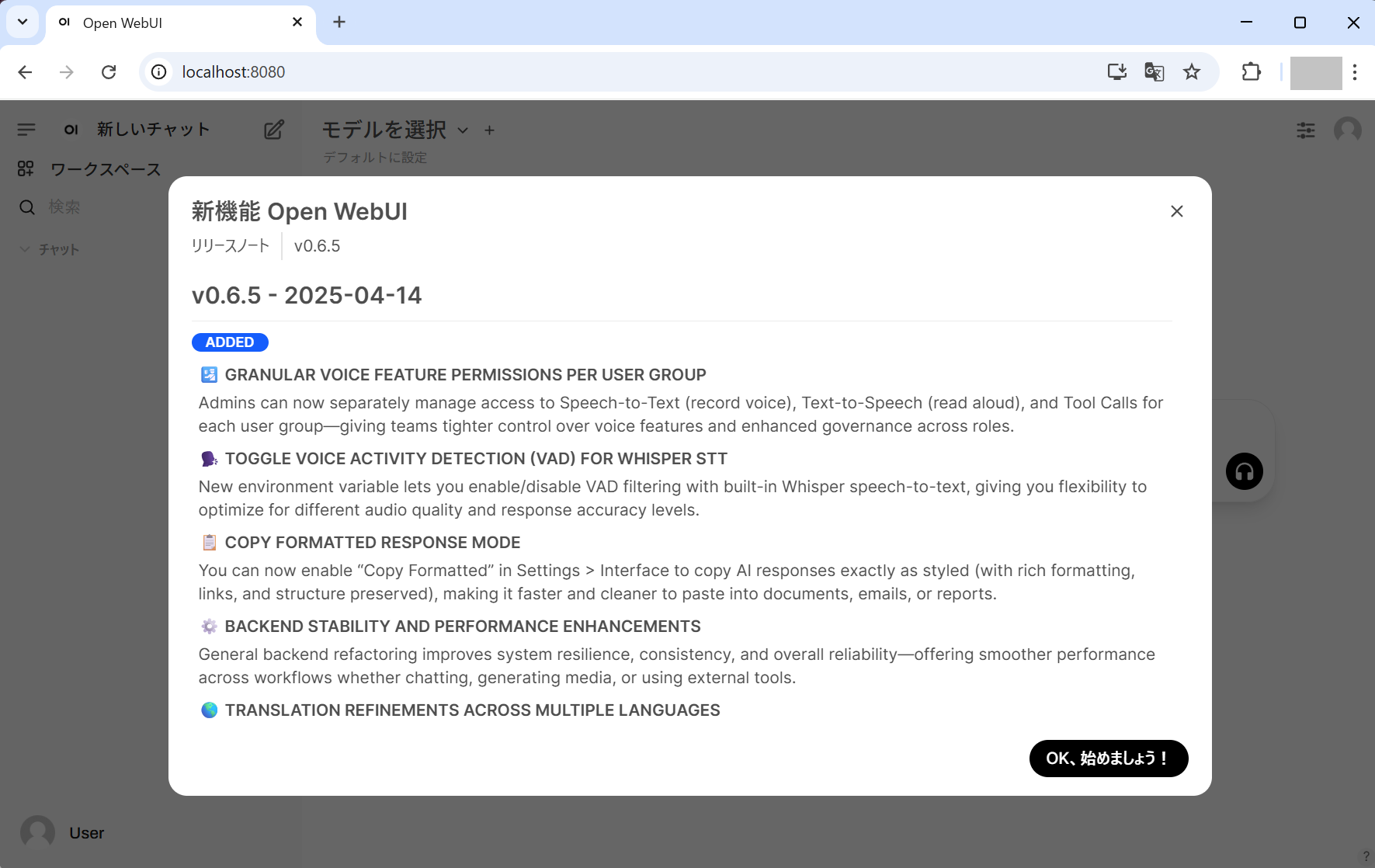Viewport: 1375px width, 868px height.
Task: Click the new chat edit icon
Action: click(x=273, y=130)
